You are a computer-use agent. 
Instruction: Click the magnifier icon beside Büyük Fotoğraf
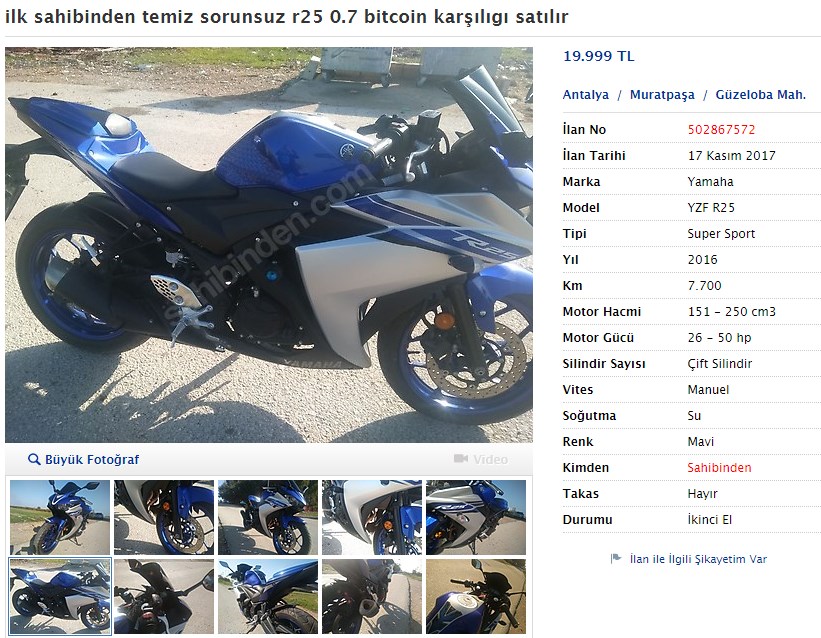[x=34, y=459]
